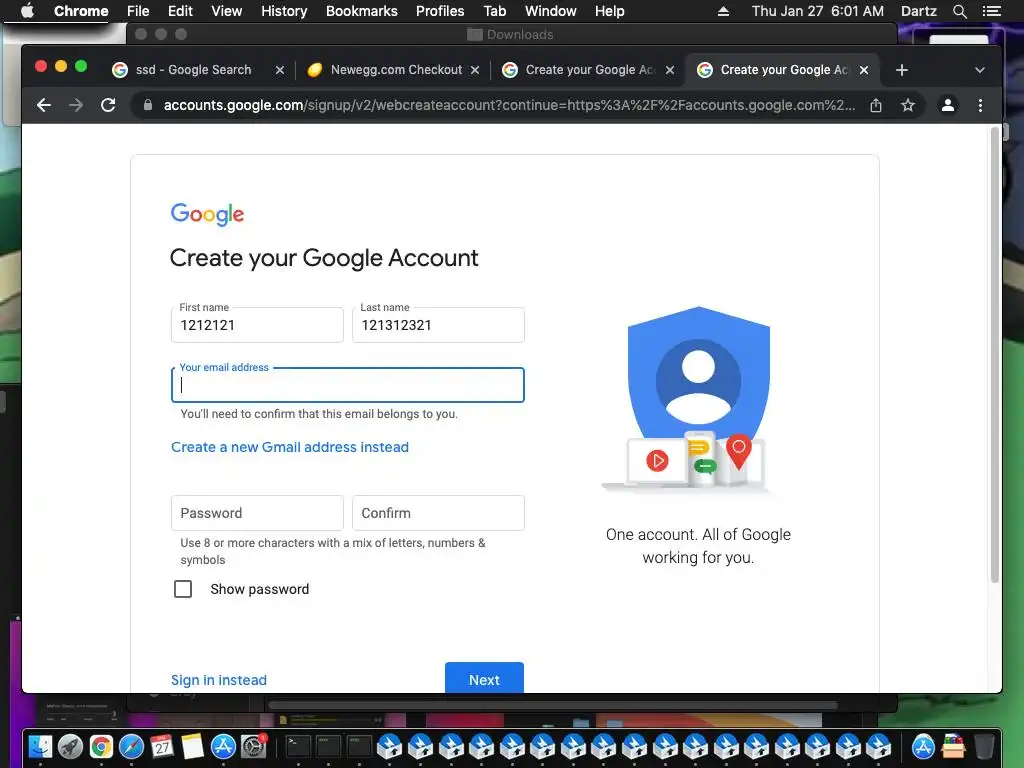Open Finder from the Dock

click(40, 746)
